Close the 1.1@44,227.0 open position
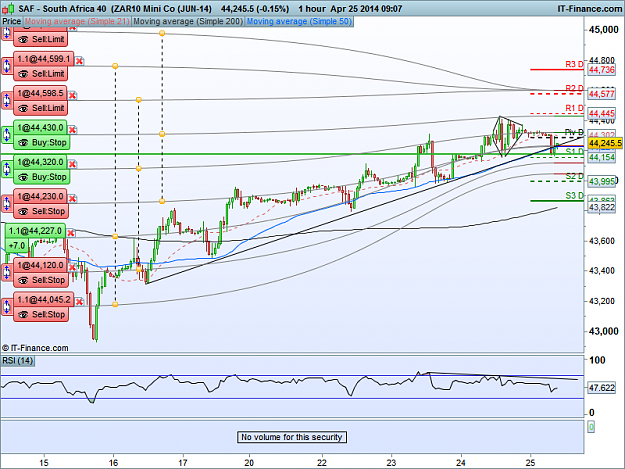The image size is (625, 469). 70,233
